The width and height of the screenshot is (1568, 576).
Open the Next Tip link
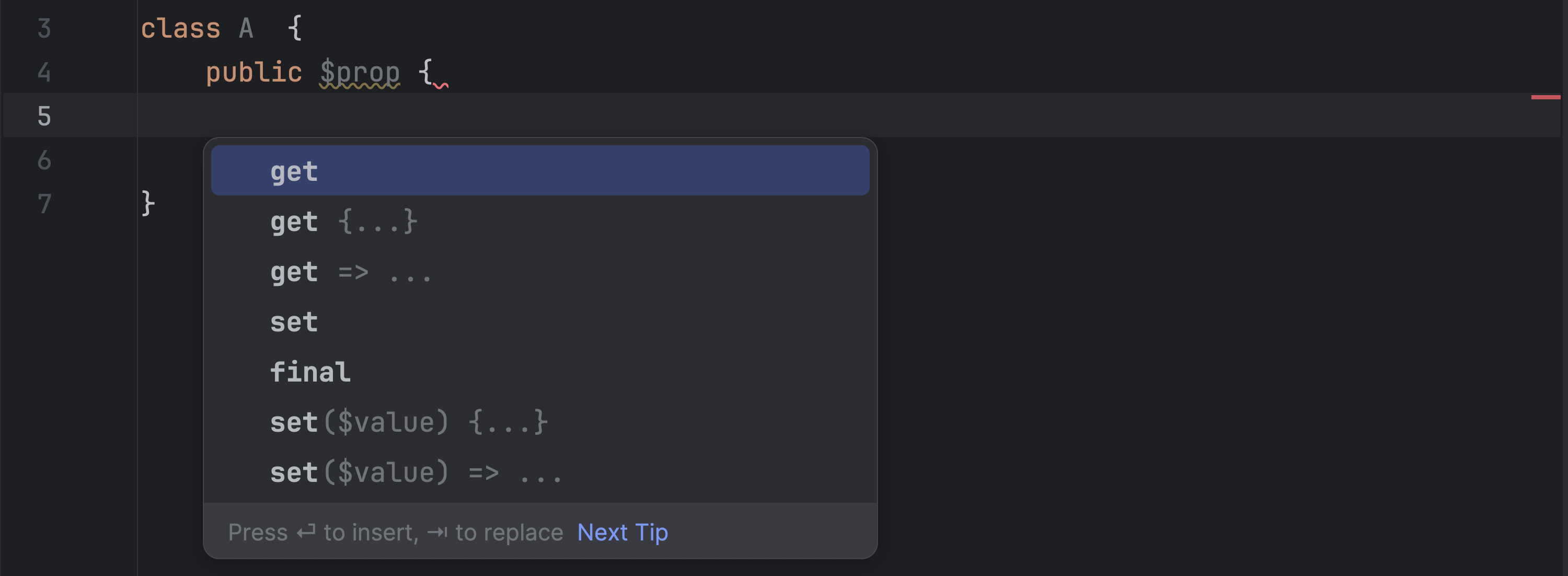coord(622,532)
